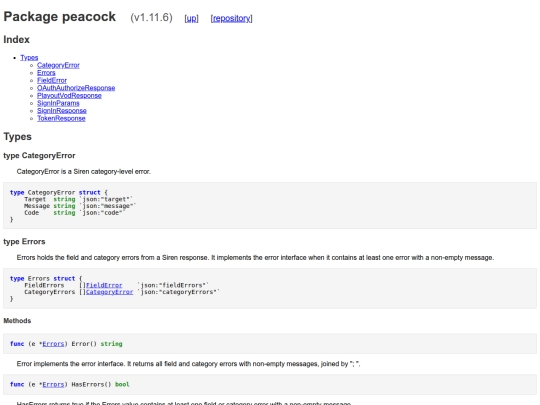Click version text (v1.11.6)
Image resolution: width=540 pixels, height=405 pixels.
click(x=151, y=18)
